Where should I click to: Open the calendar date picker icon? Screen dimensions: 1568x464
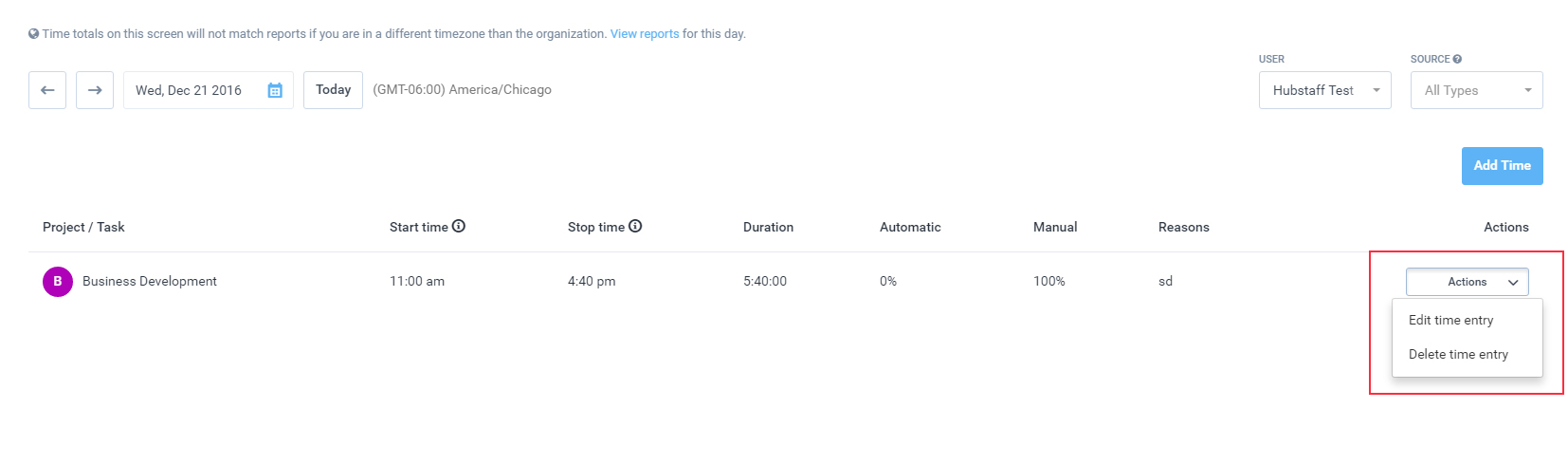click(275, 90)
